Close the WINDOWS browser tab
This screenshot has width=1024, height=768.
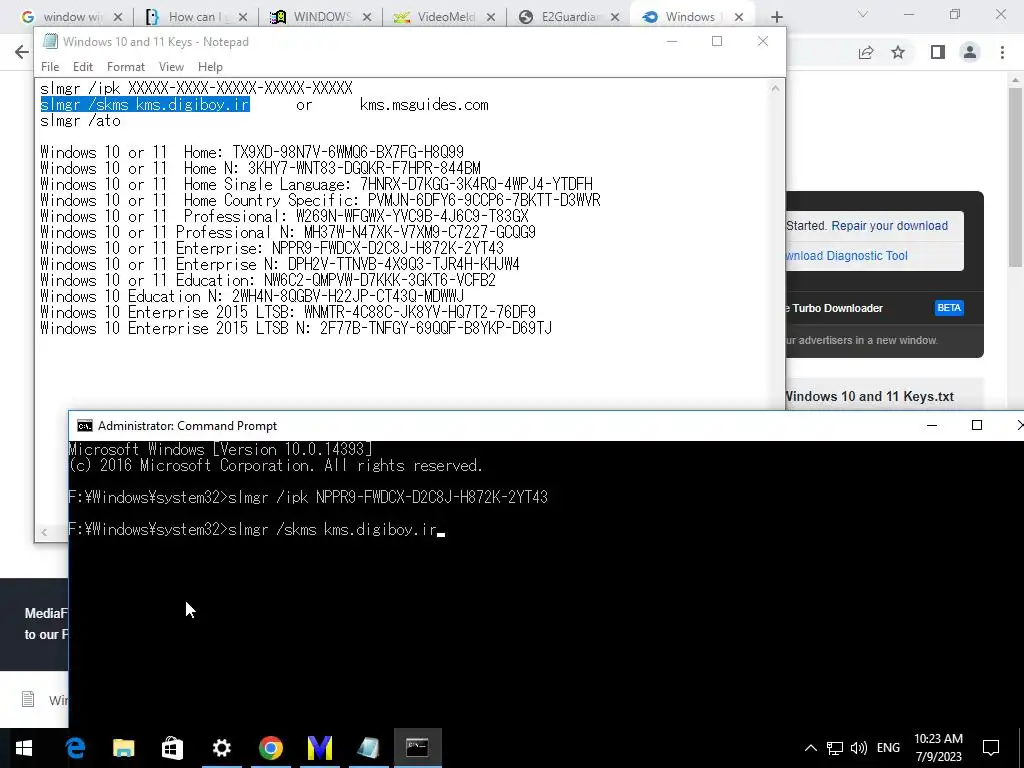point(366,17)
